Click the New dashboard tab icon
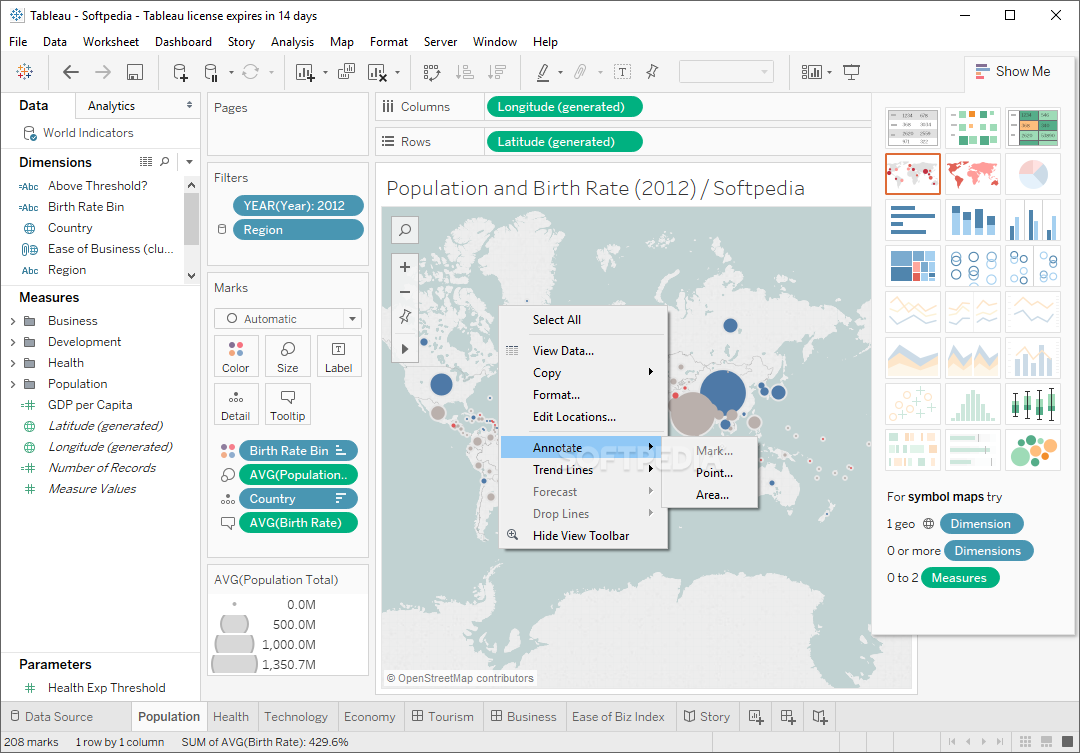1080x753 pixels. click(788, 716)
